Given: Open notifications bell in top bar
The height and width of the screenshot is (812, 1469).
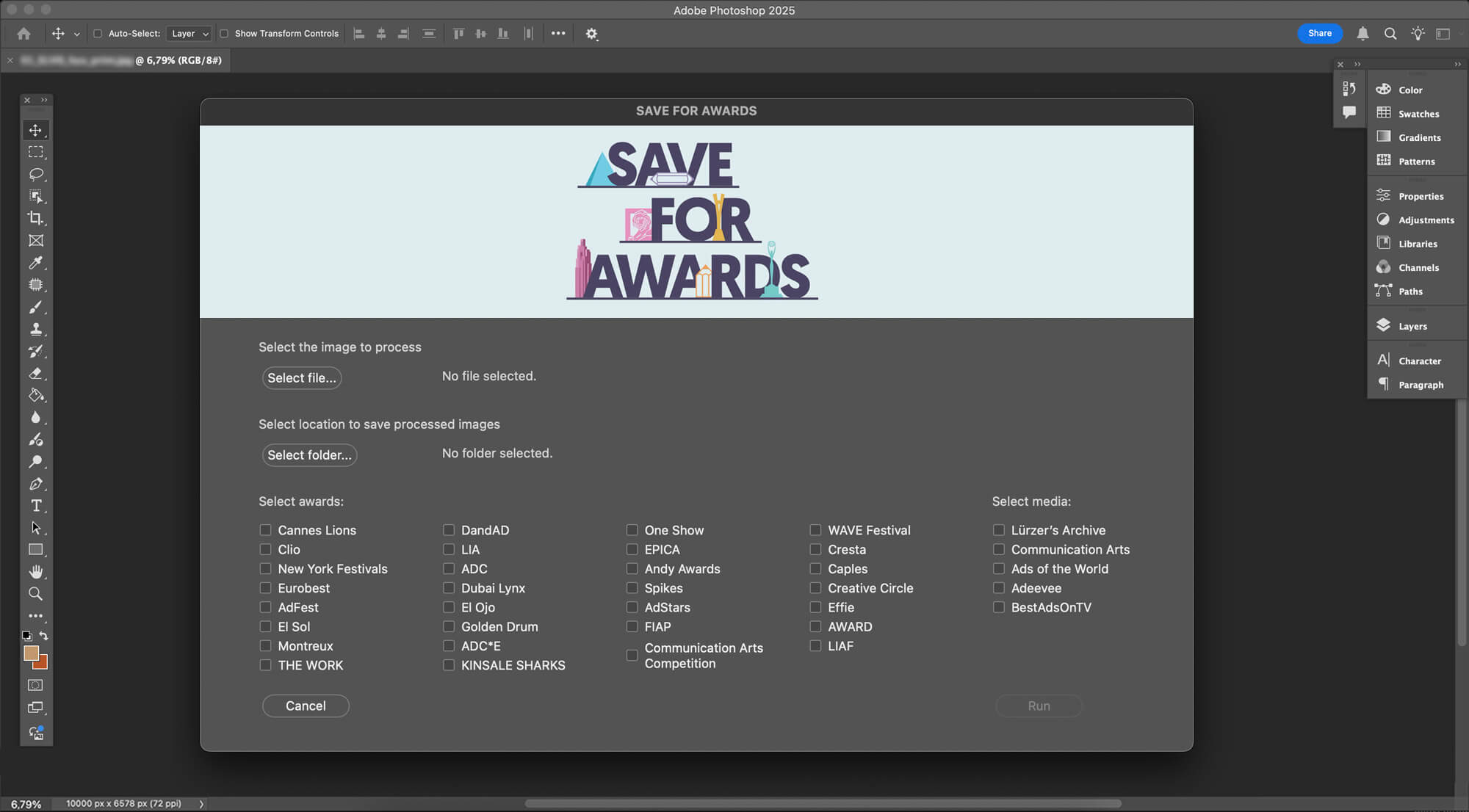Looking at the screenshot, I should coord(1362,33).
